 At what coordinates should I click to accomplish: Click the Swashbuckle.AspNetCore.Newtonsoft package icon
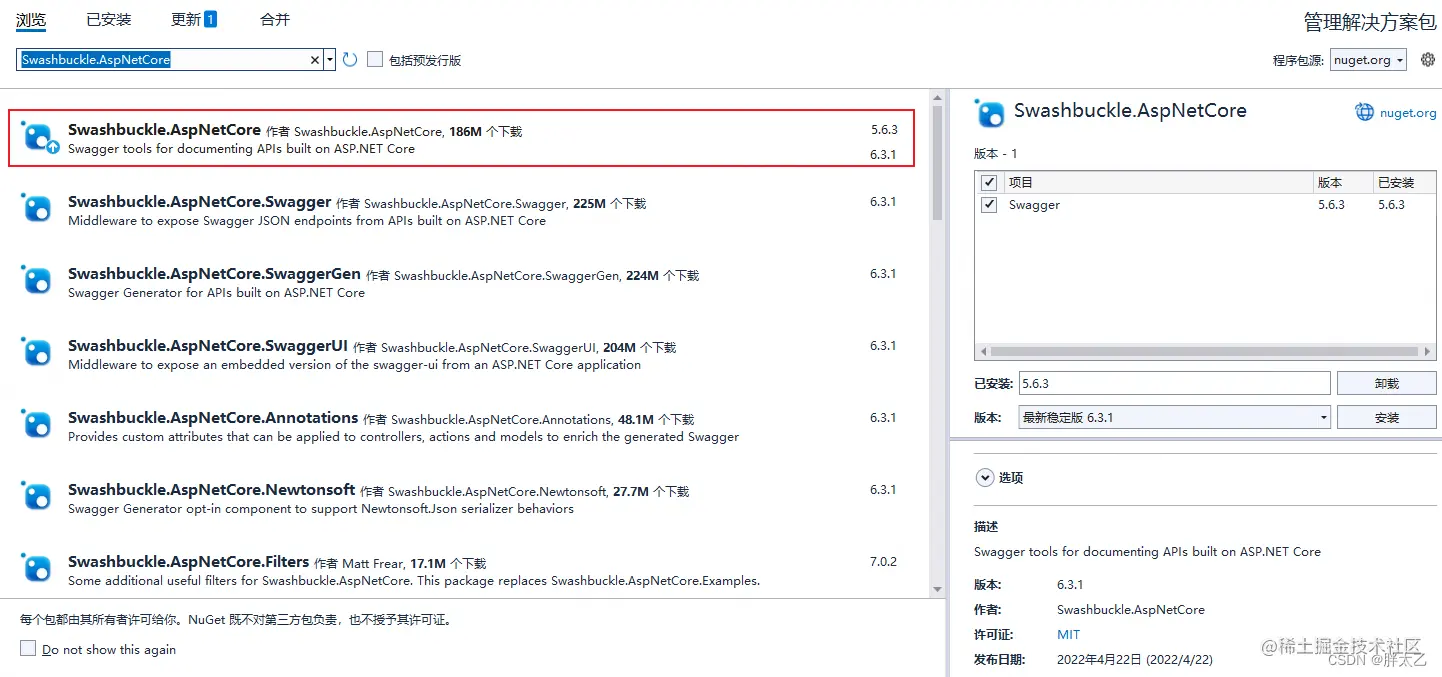(x=37, y=496)
